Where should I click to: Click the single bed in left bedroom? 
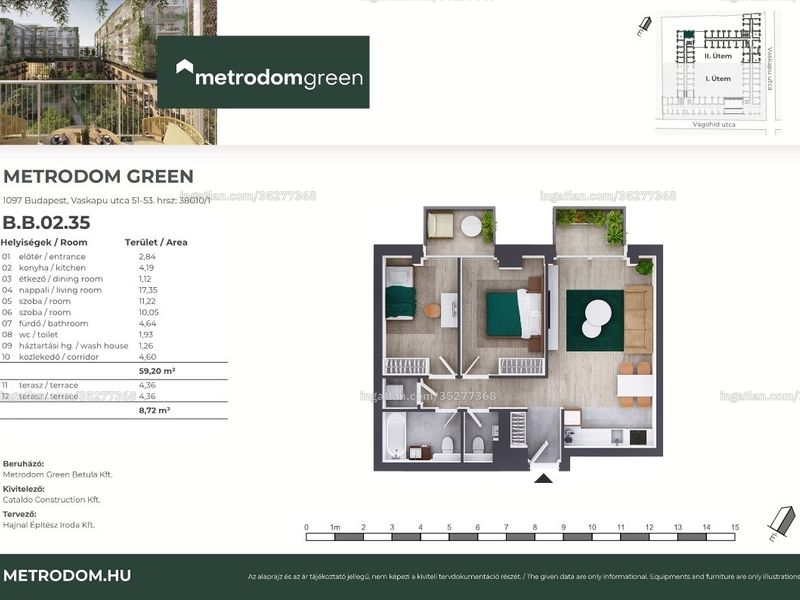coord(400,293)
